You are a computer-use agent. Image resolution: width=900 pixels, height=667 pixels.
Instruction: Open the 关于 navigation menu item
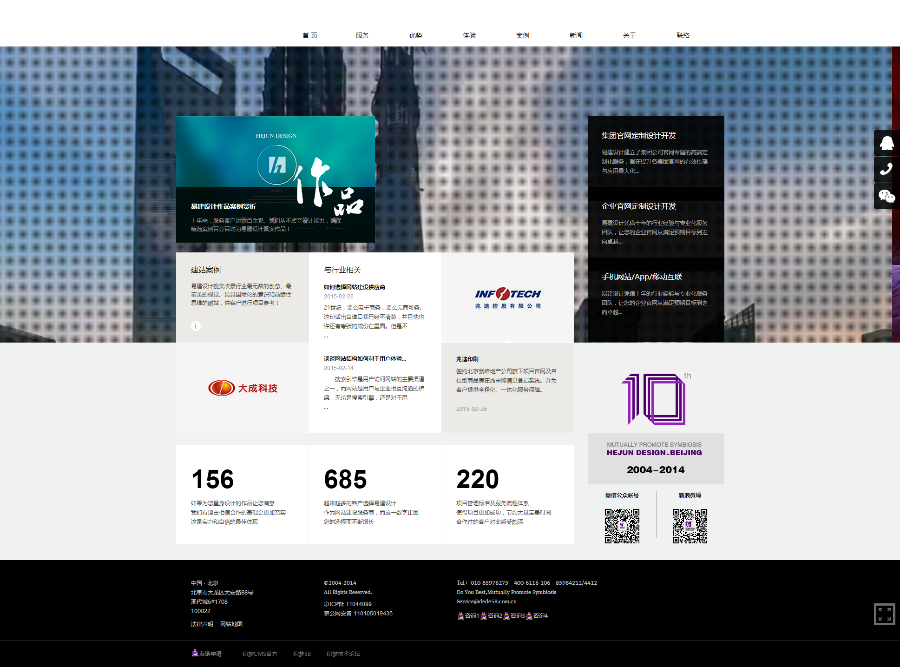630,35
